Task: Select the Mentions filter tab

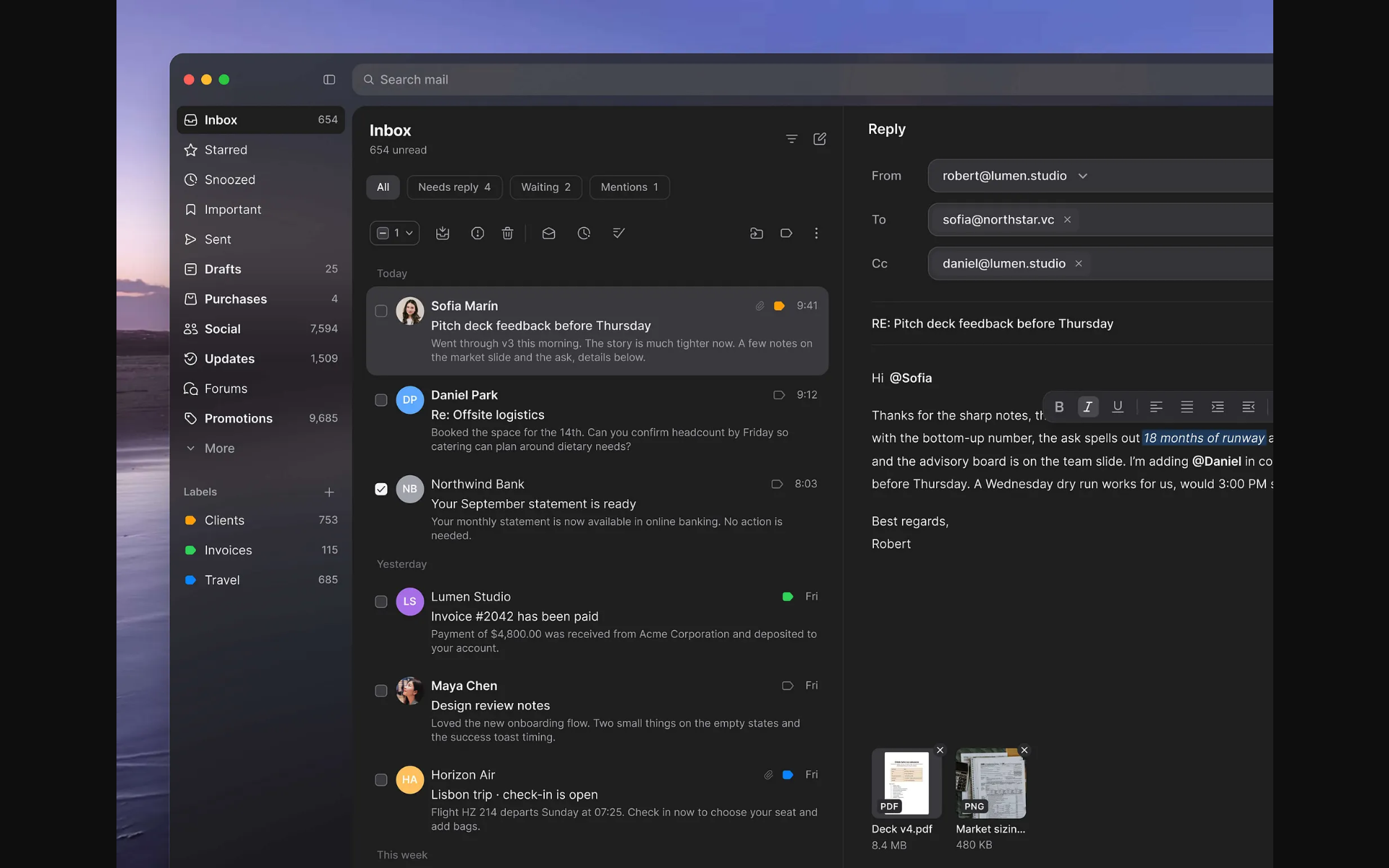Action: (x=629, y=187)
